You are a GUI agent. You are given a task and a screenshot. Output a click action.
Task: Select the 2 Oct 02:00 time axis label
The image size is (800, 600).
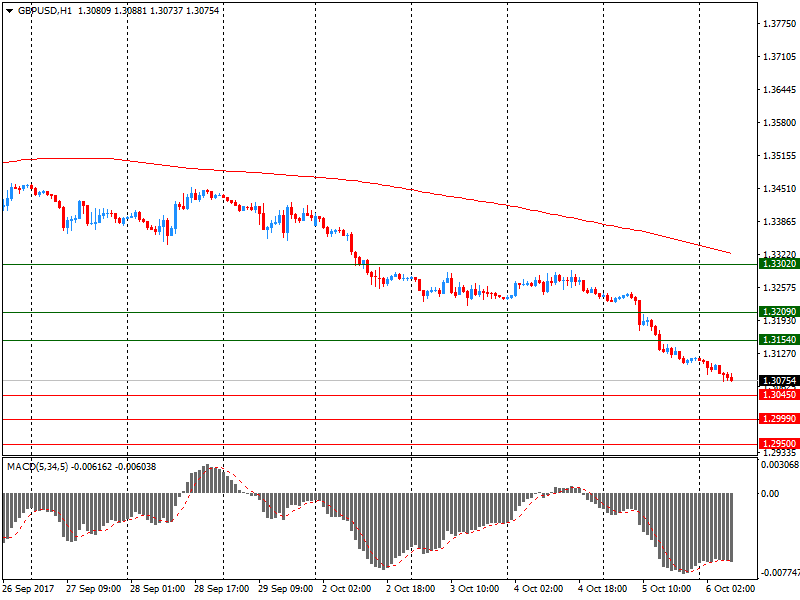point(346,589)
